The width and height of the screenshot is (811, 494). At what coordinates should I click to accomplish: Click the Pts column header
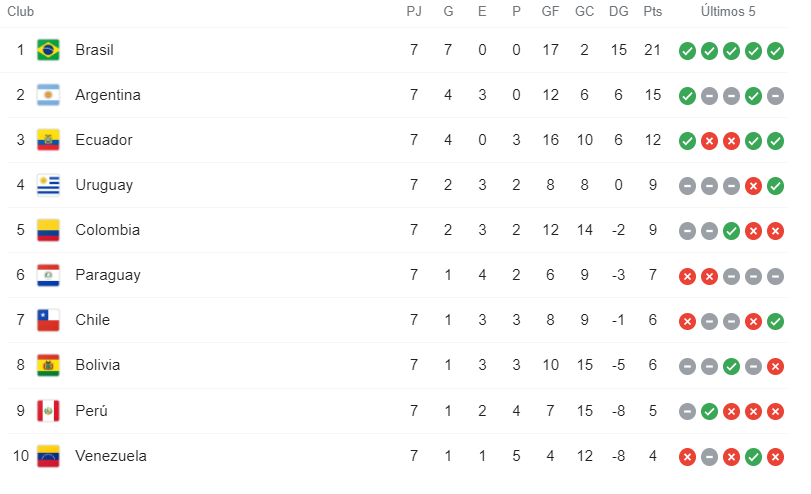click(653, 12)
